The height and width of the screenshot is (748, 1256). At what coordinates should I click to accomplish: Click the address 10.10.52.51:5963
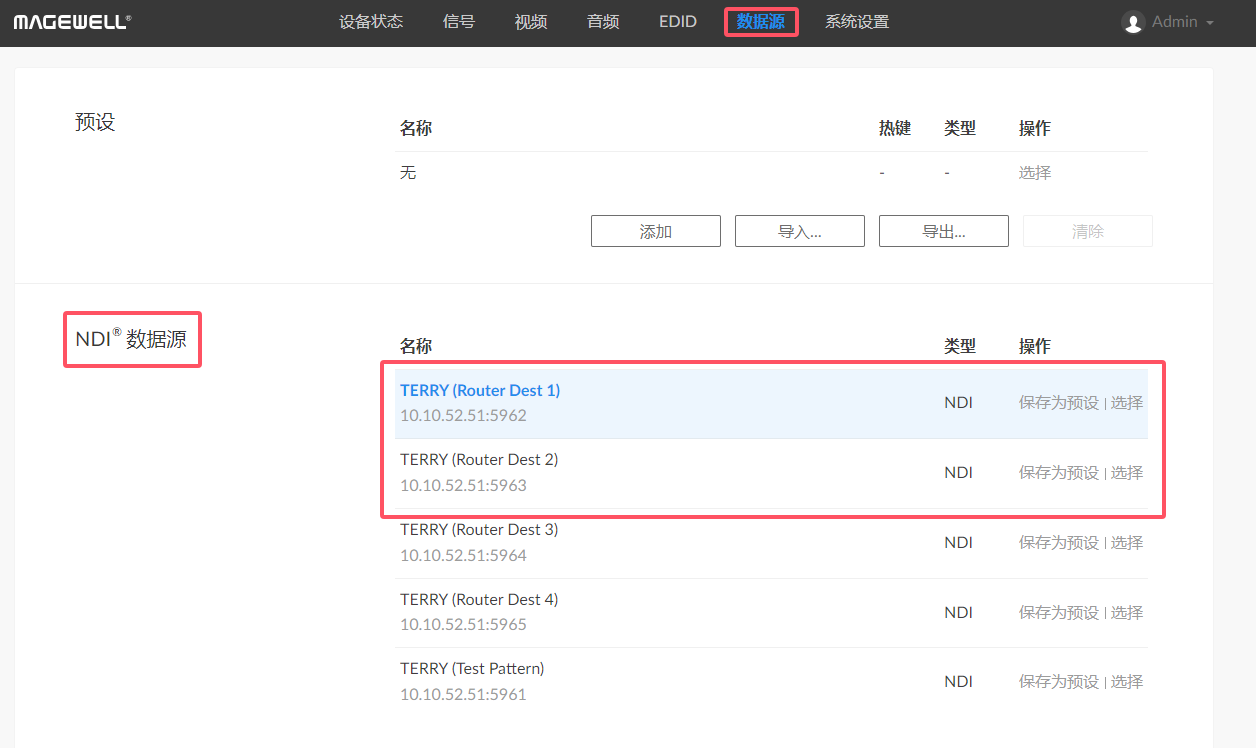coord(463,486)
